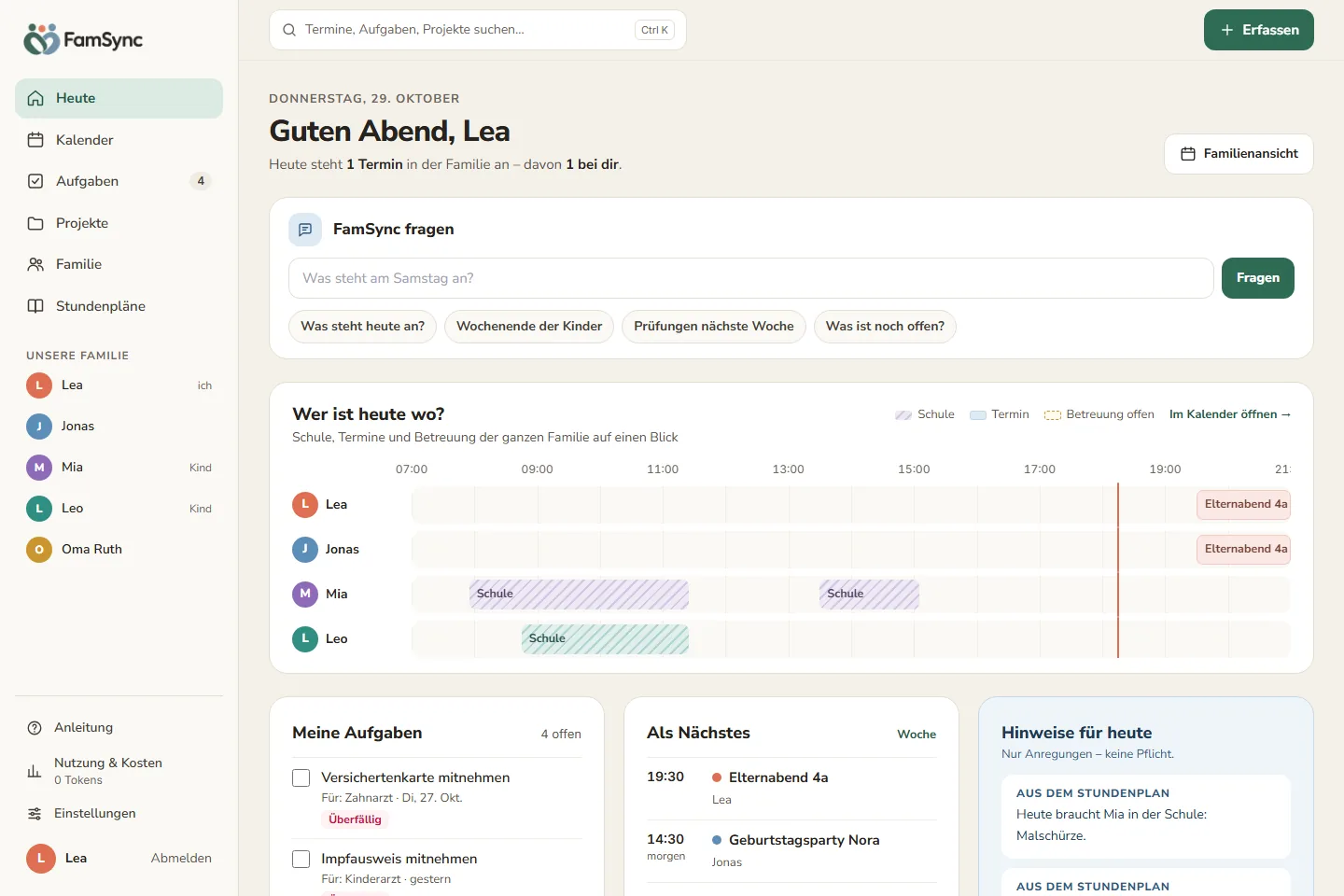Click the Erfassen button
This screenshot has width=1344, height=896.
[1258, 30]
